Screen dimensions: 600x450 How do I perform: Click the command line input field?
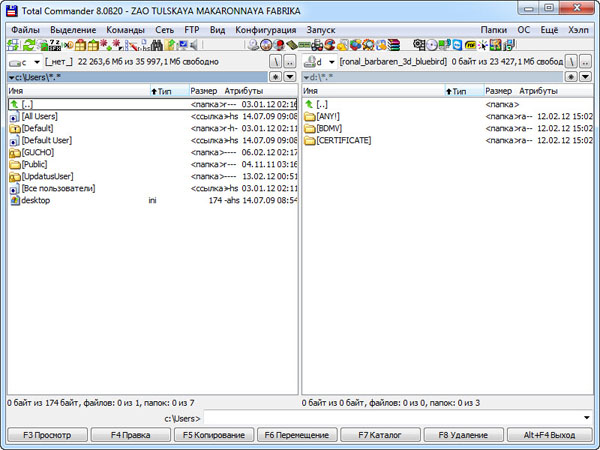pos(390,417)
